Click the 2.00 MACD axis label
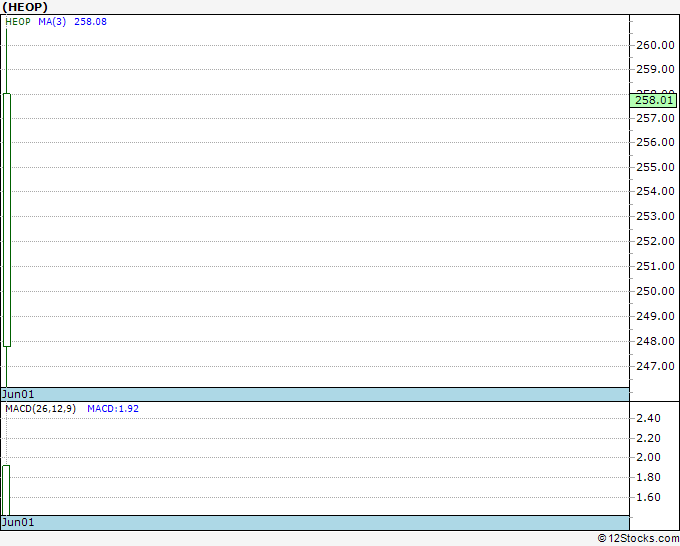This screenshot has height=546, width=680. (648, 457)
